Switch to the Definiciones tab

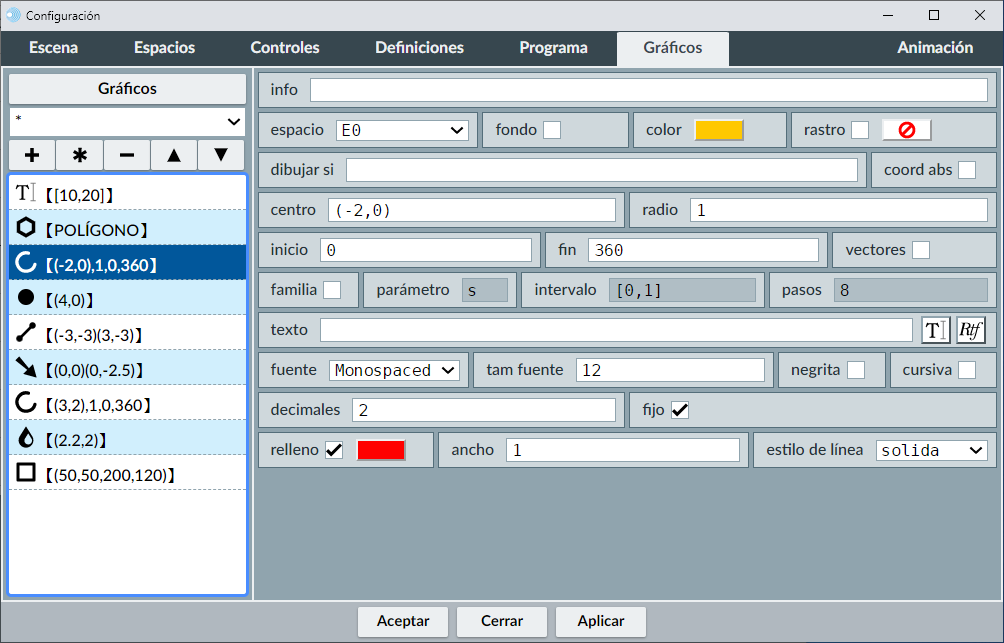click(x=419, y=48)
